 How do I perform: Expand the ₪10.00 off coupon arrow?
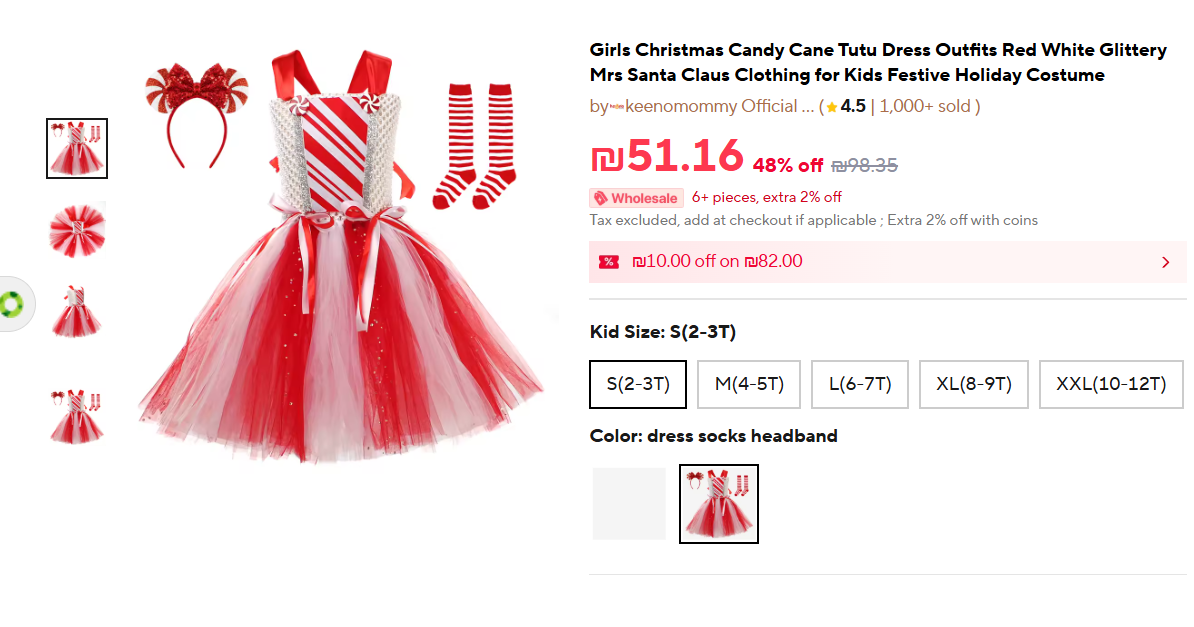[x=1165, y=262]
